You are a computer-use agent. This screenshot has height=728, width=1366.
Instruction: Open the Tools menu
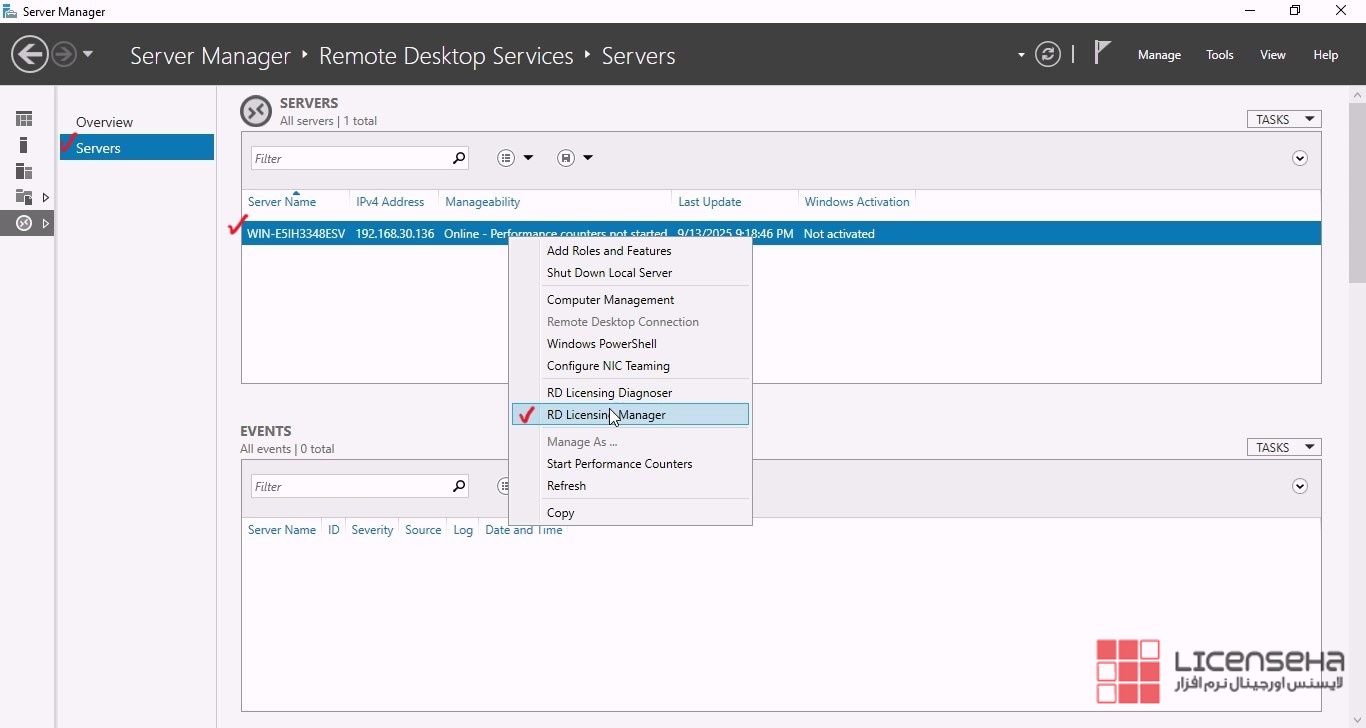click(1219, 55)
